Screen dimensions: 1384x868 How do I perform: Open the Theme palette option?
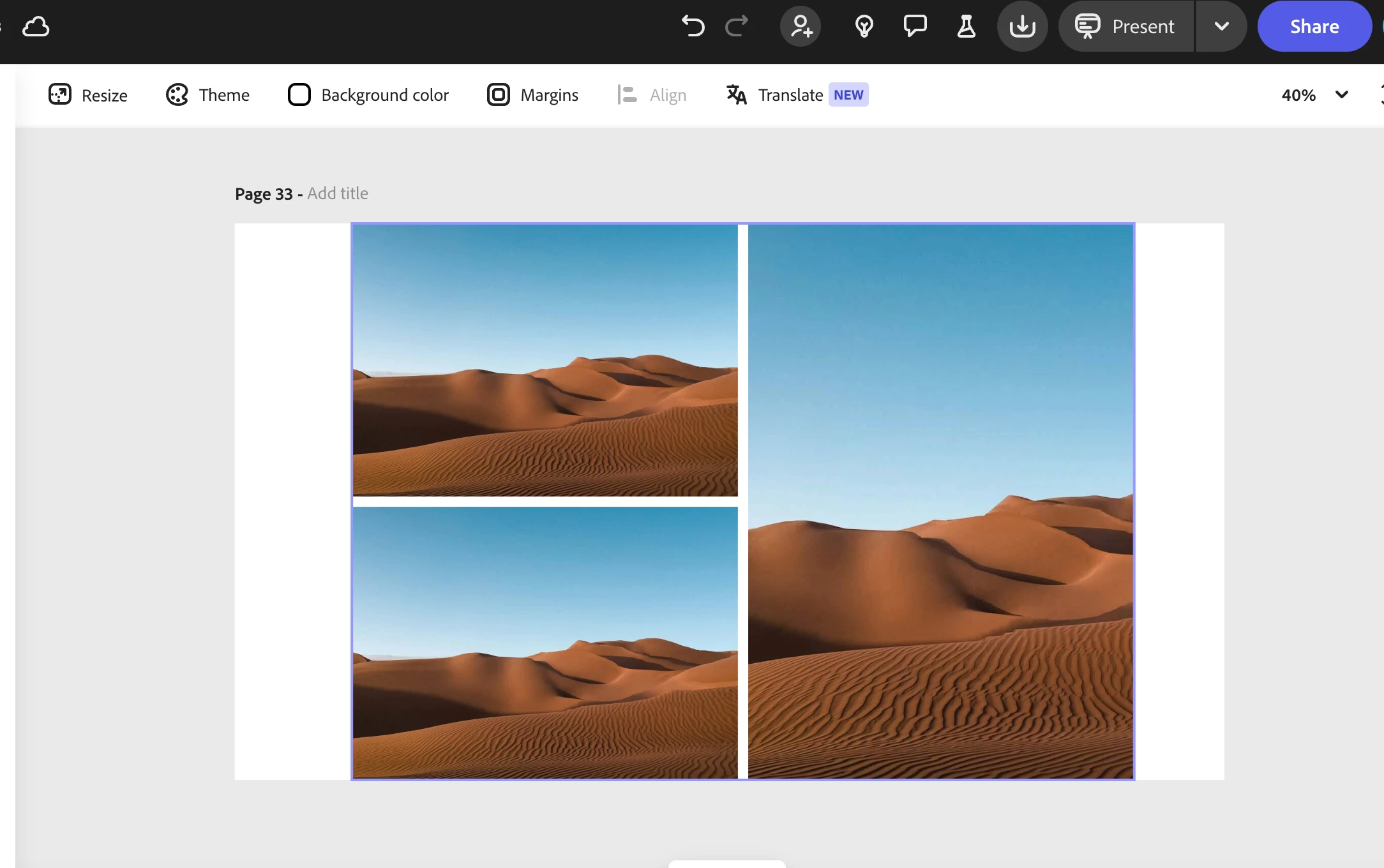207,95
